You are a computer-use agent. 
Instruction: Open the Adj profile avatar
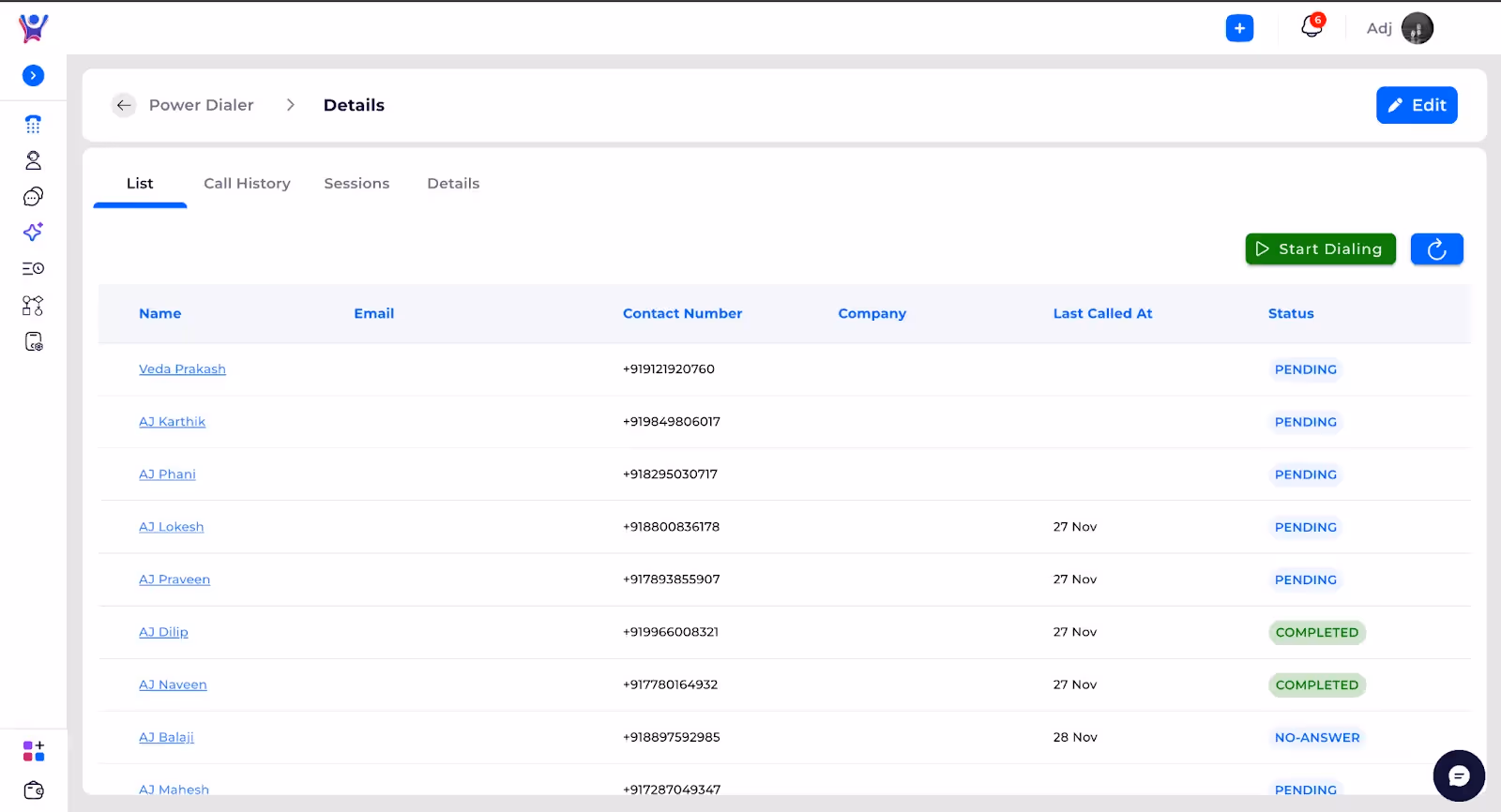(1417, 28)
